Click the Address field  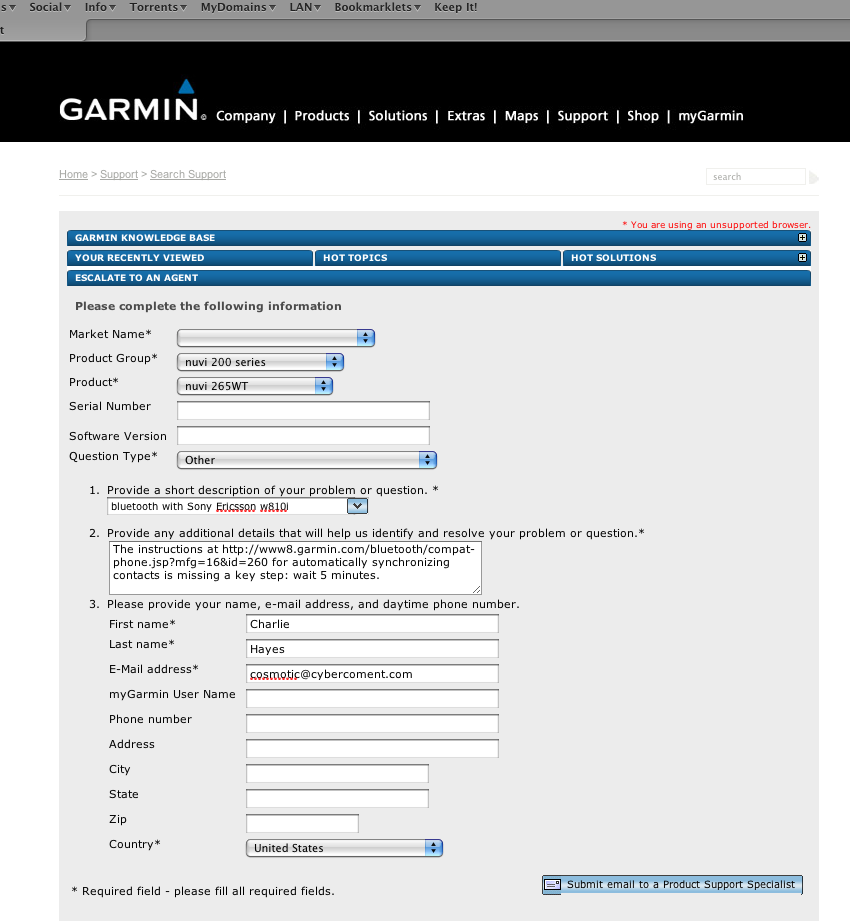click(x=372, y=749)
